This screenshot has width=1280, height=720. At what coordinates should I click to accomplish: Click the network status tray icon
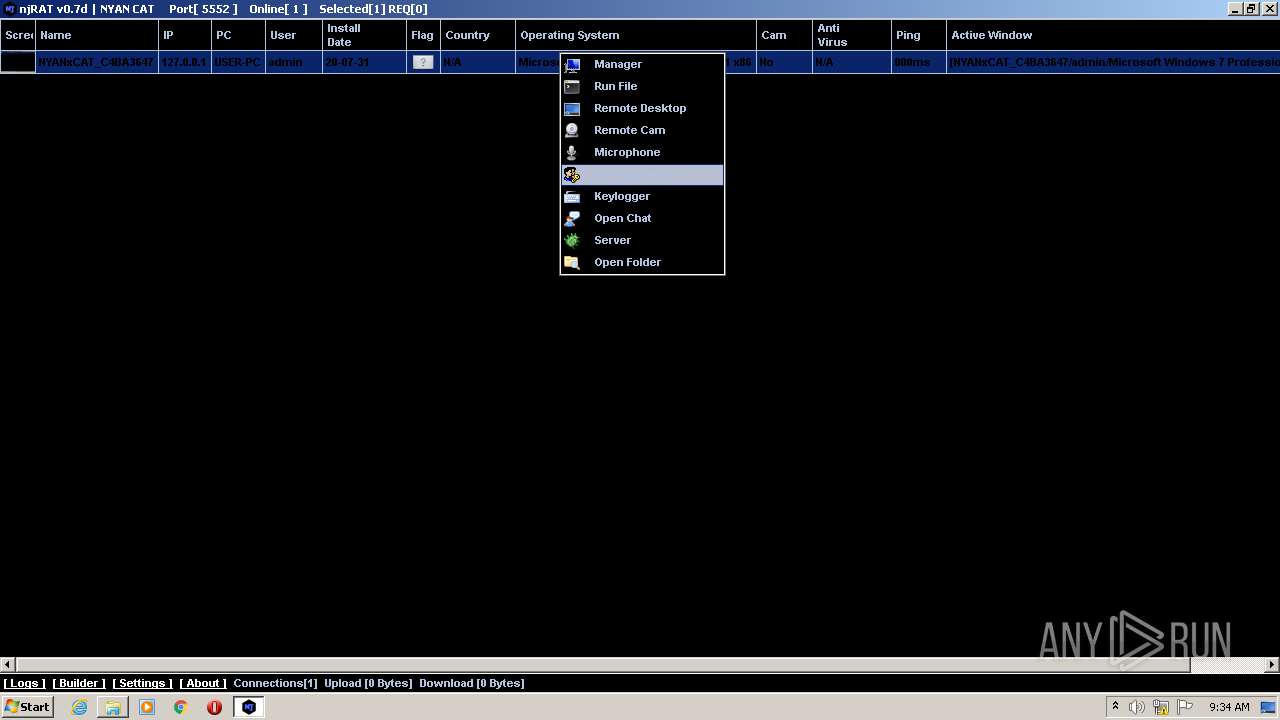1161,707
